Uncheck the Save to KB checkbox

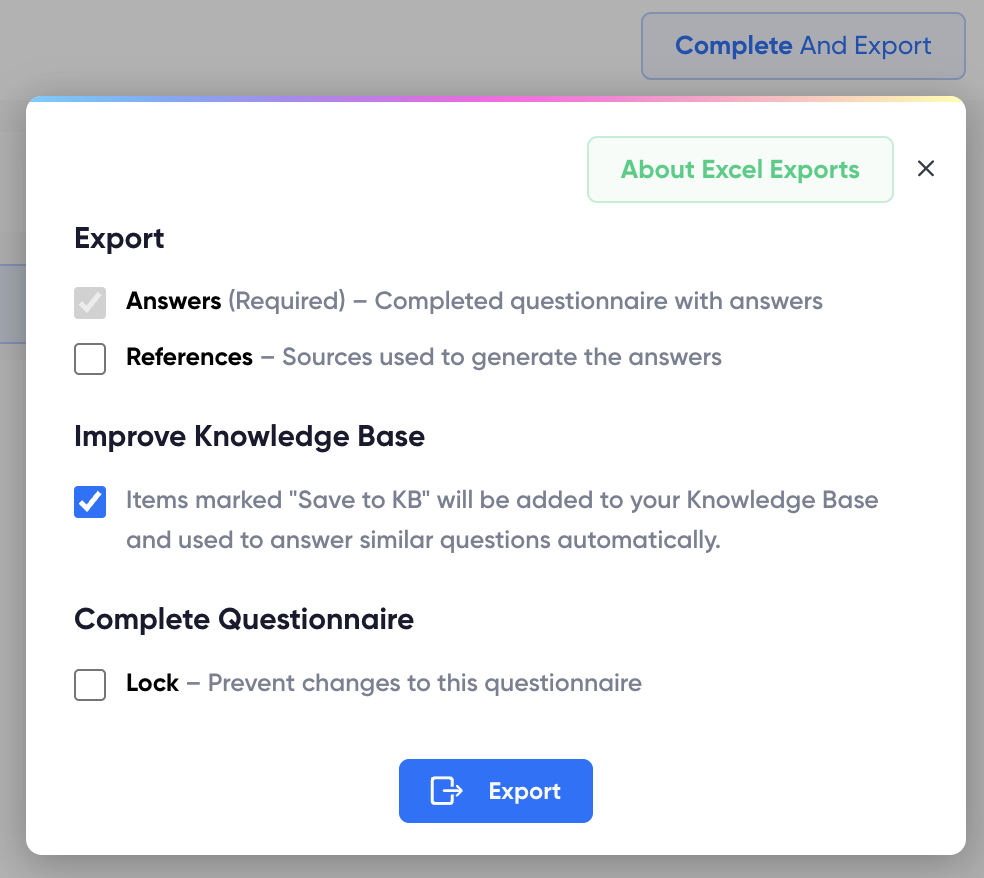(x=90, y=502)
